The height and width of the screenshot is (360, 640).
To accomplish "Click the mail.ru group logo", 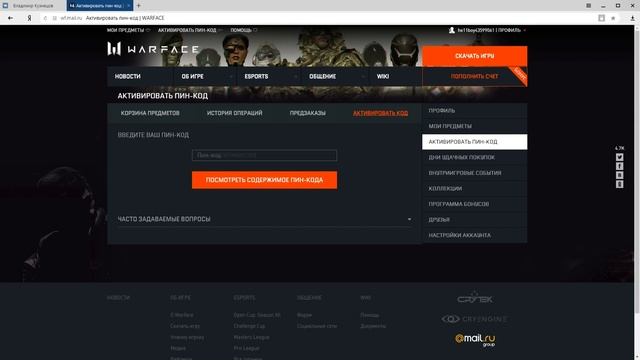I will tap(475, 340).
